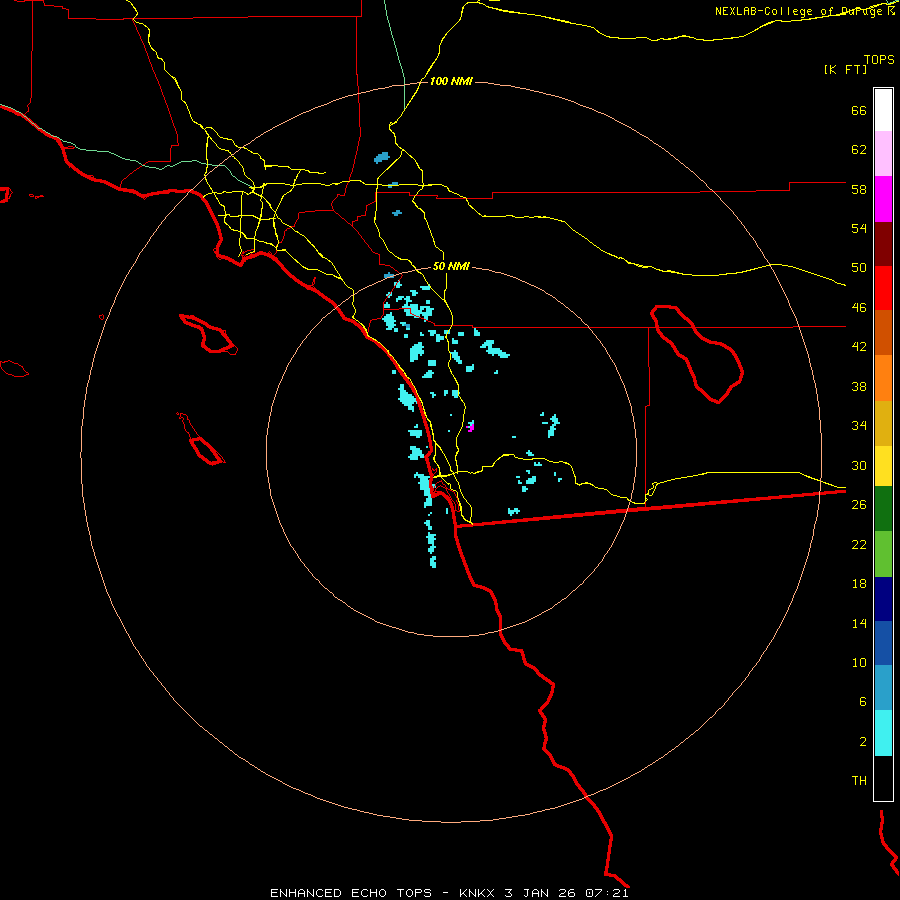
Task: Click the cyan legend swatch near label 2
Action: click(x=883, y=733)
